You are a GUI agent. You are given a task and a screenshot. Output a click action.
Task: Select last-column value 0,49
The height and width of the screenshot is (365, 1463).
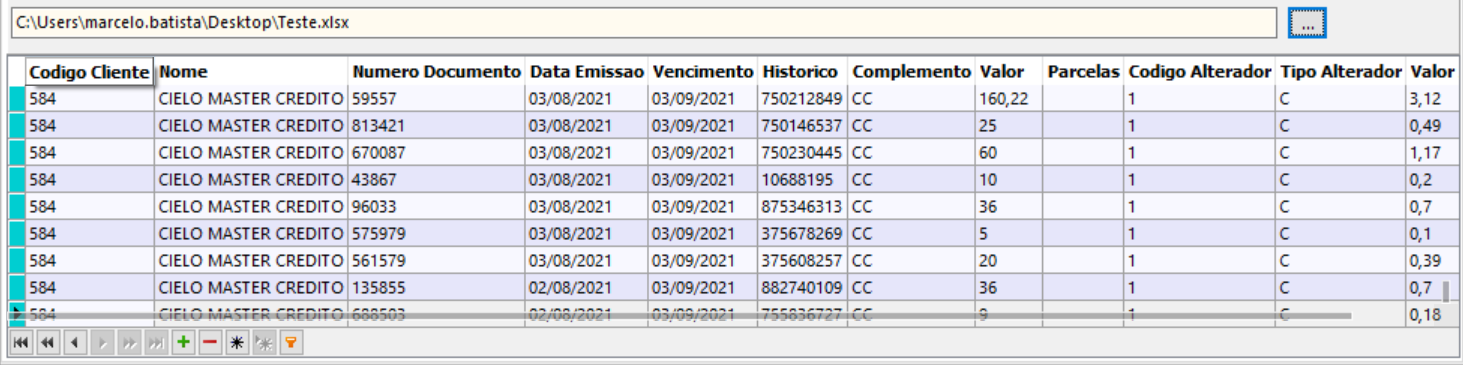[1431, 126]
